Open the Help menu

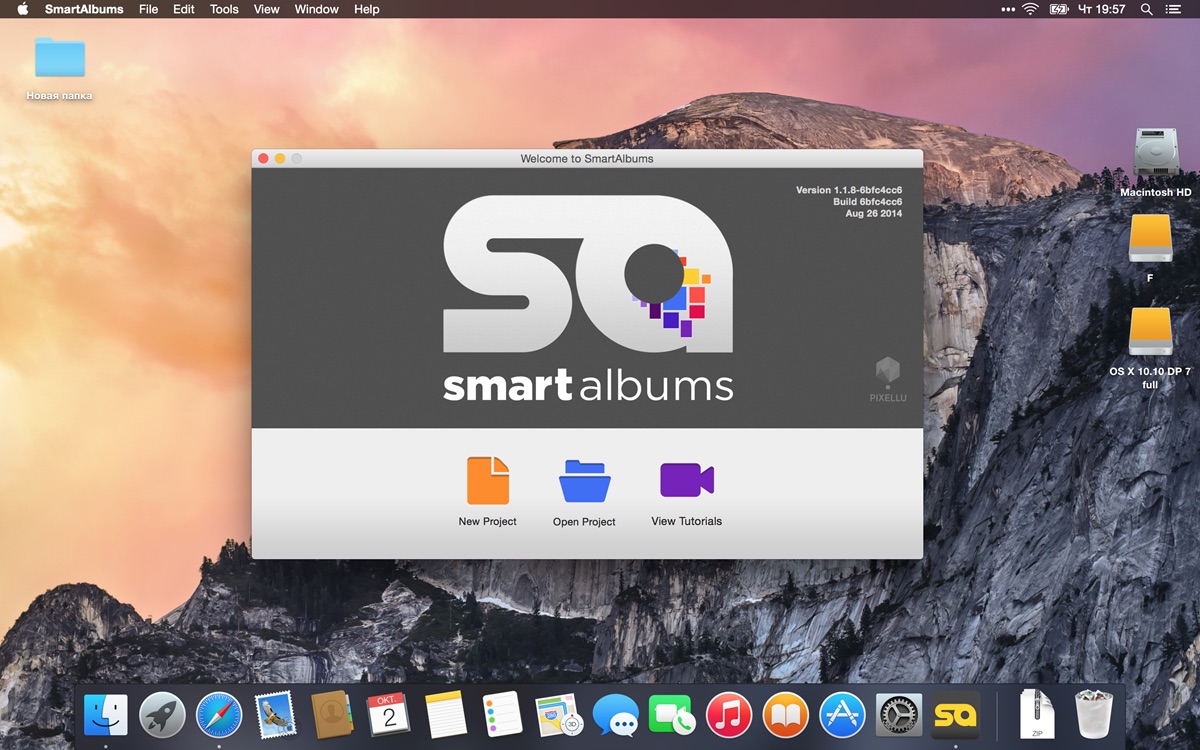(x=367, y=9)
